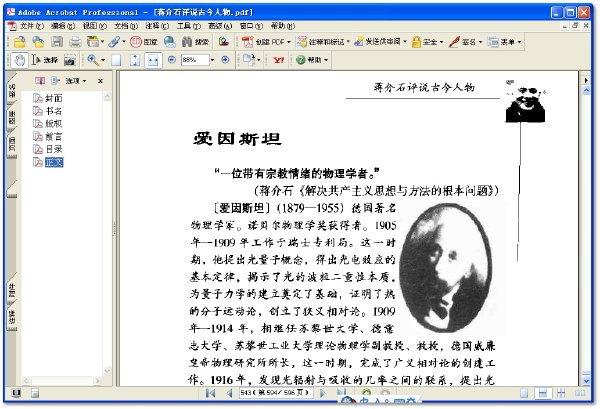Click the Open file folder icon

coord(19,41)
